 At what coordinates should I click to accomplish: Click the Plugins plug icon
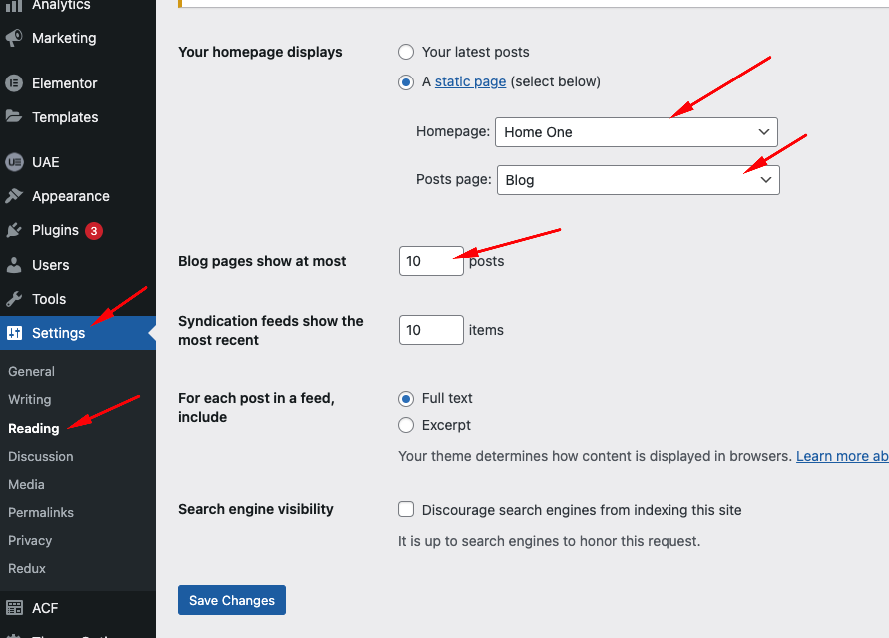click(x=14, y=230)
